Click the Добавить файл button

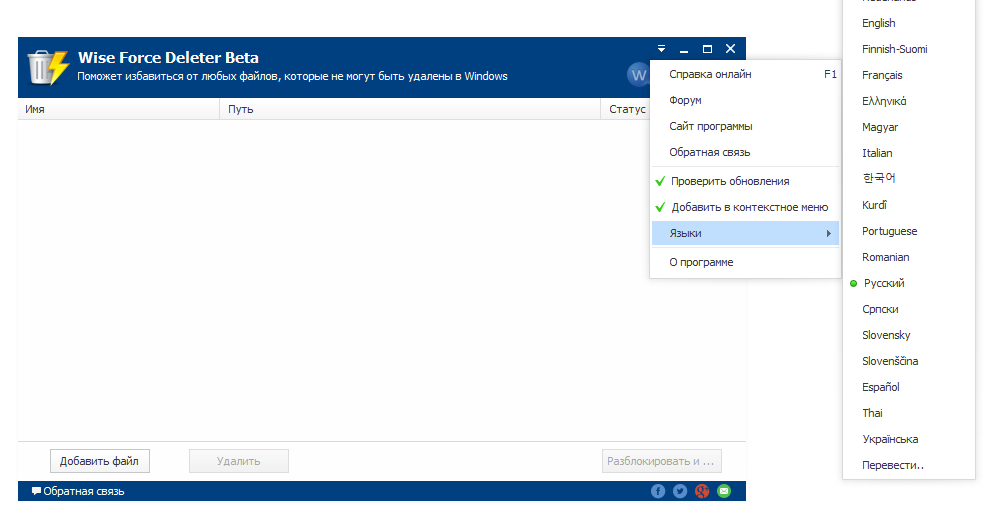point(99,461)
